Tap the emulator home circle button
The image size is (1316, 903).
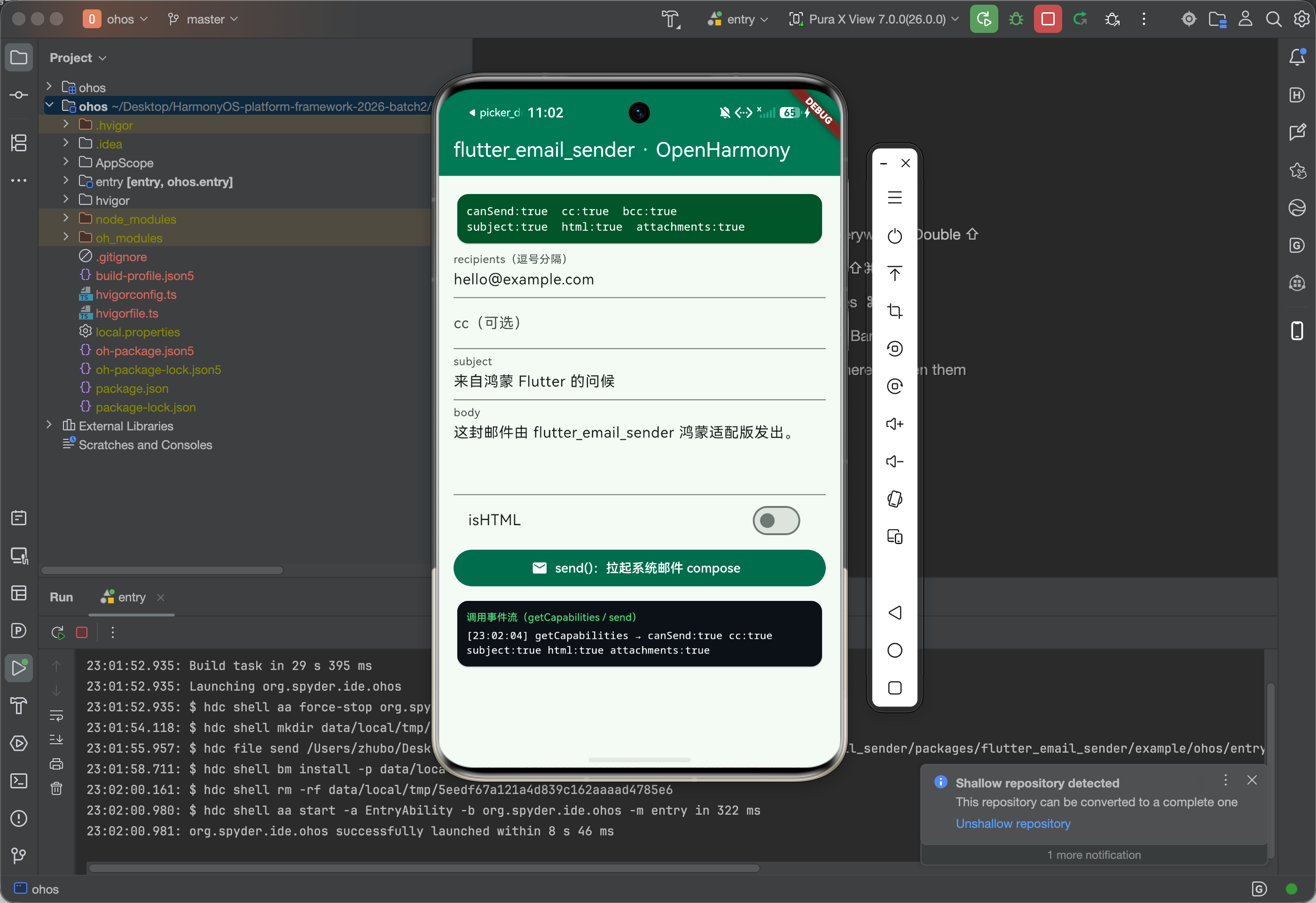(x=895, y=651)
